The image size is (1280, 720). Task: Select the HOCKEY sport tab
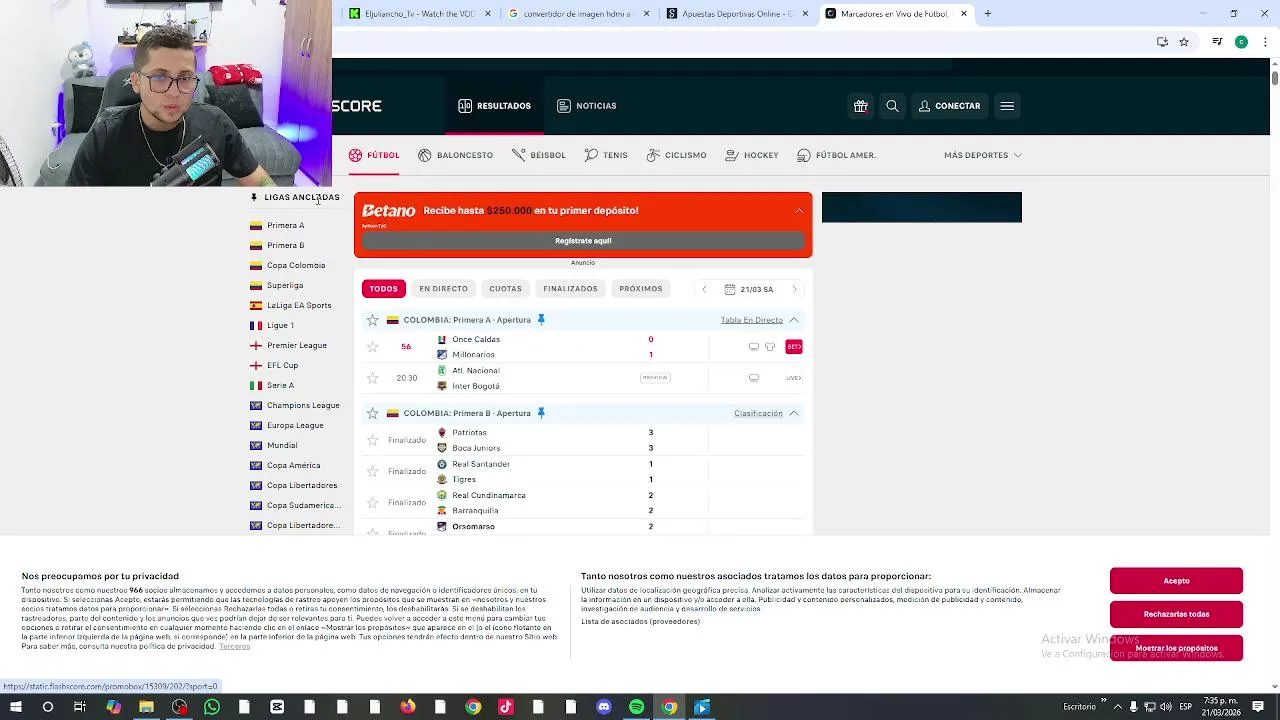[752, 155]
